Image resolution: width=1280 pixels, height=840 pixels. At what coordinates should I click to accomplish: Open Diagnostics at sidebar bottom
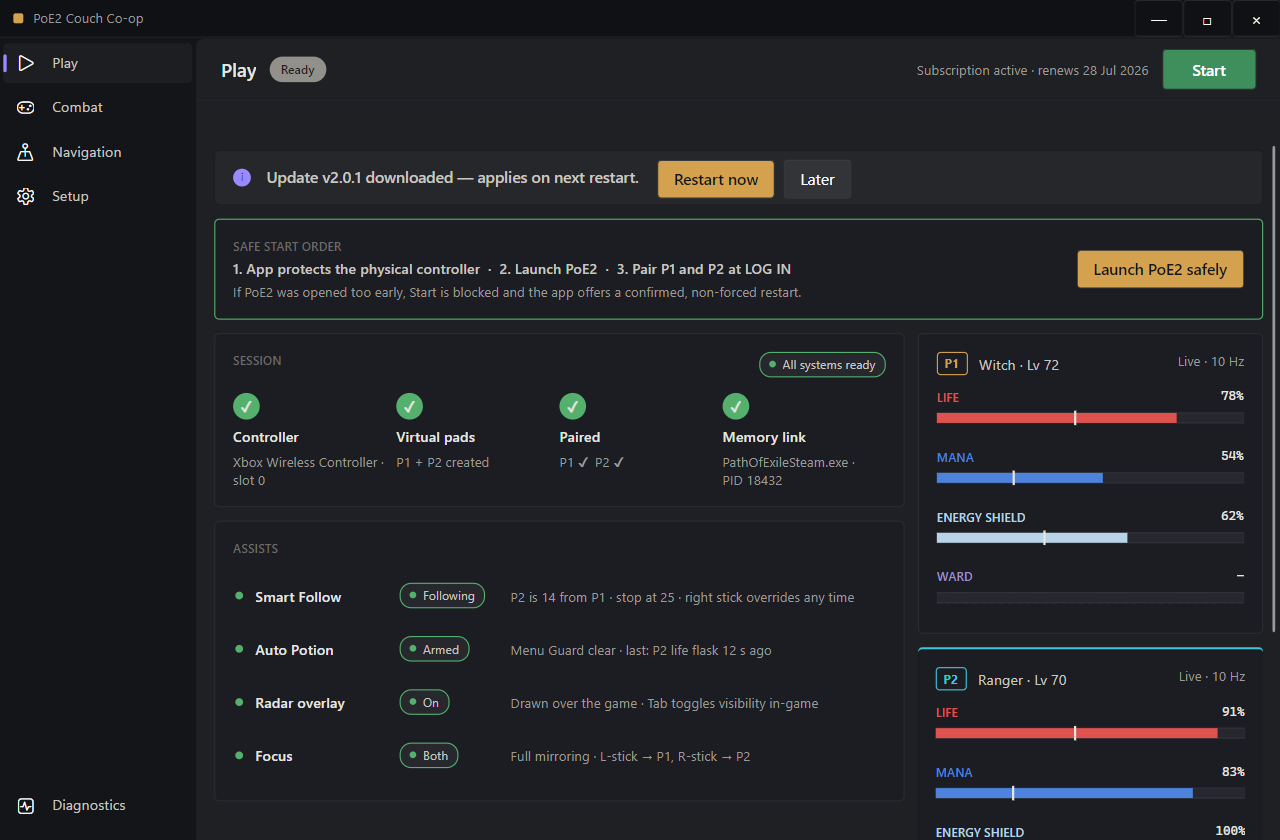(x=98, y=805)
